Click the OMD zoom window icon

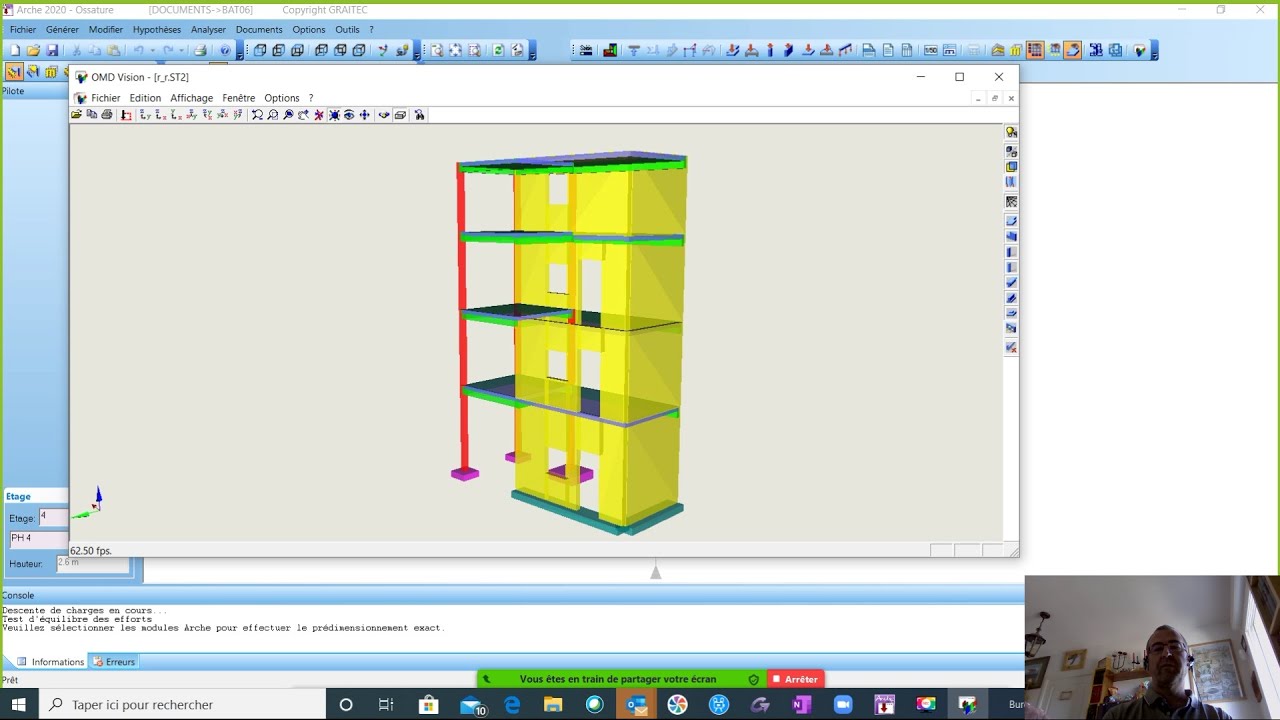point(272,115)
